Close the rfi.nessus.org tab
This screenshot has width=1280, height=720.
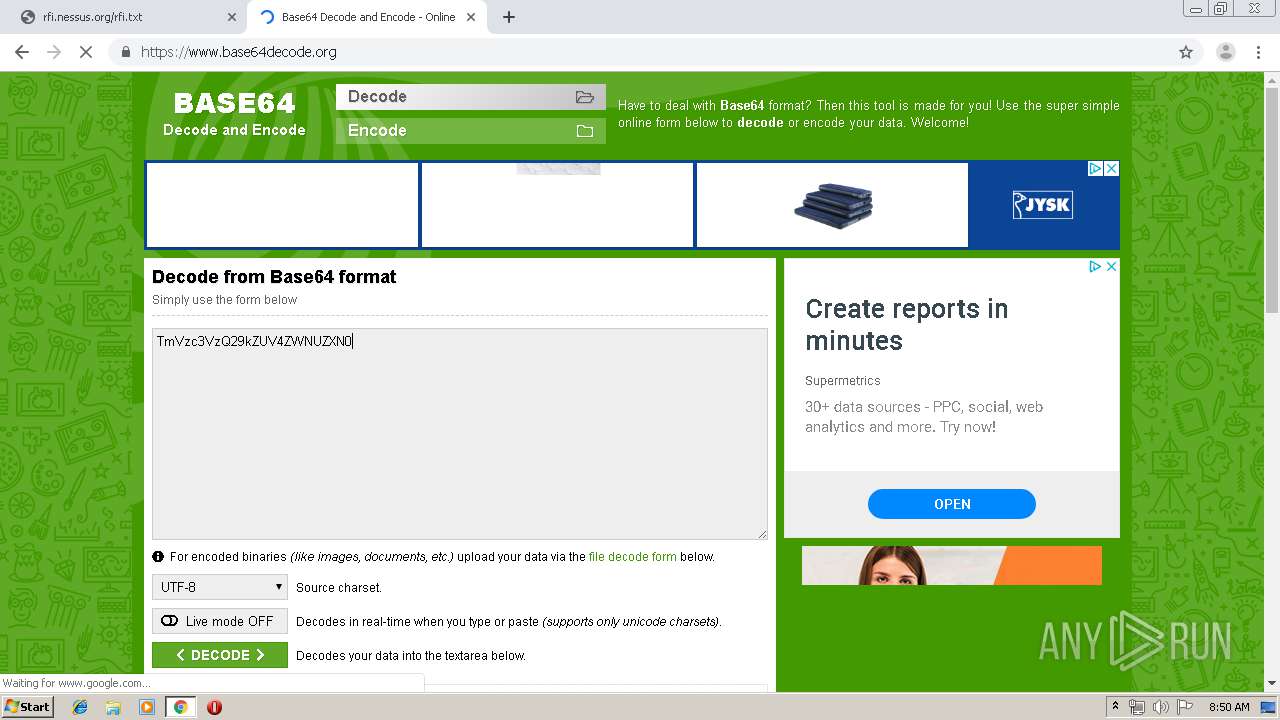232,17
